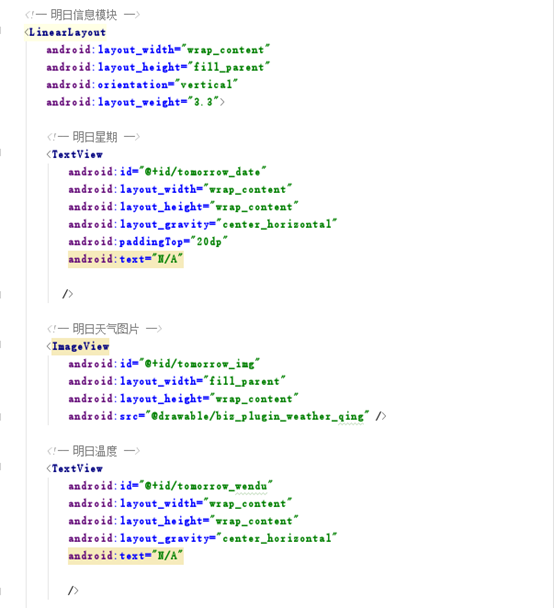Click the @+id/tomorrow_wendu id value

(205, 486)
